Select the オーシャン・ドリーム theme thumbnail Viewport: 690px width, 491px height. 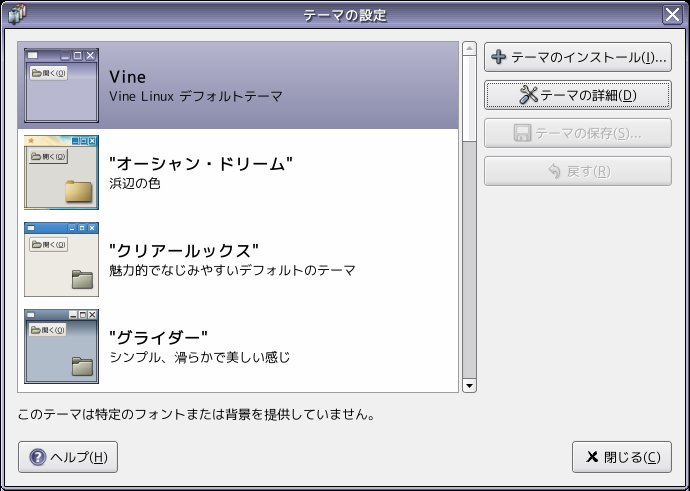(61, 172)
